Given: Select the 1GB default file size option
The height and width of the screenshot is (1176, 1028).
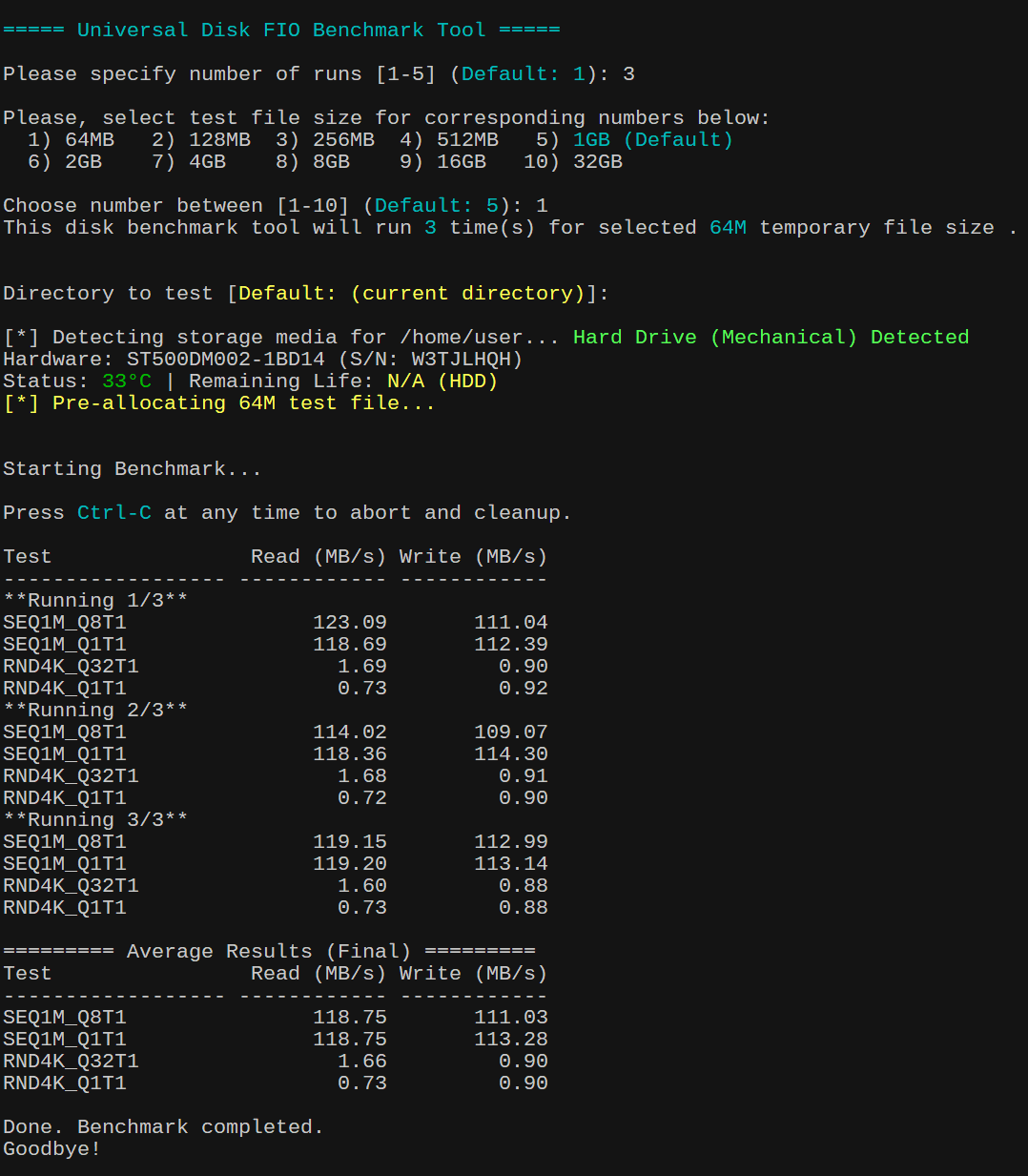Looking at the screenshot, I should [591, 139].
